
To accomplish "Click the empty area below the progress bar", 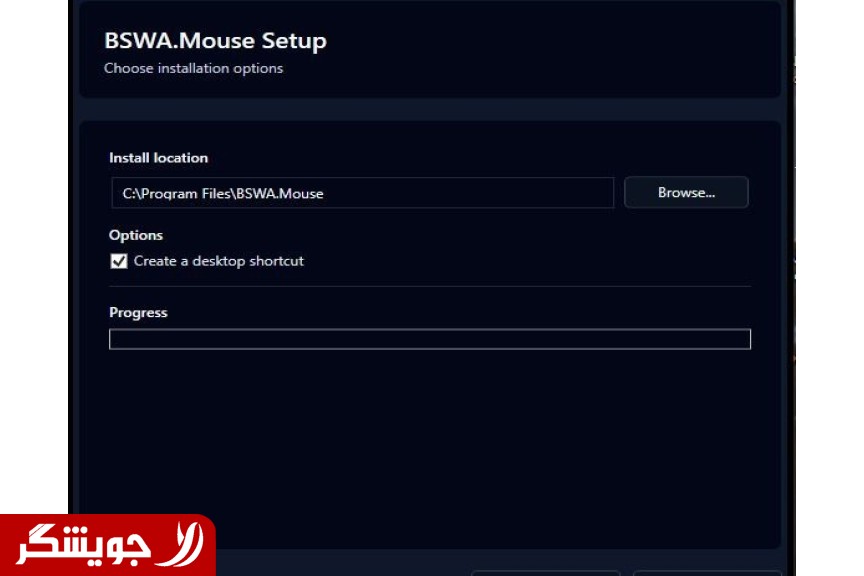I will 429,440.
